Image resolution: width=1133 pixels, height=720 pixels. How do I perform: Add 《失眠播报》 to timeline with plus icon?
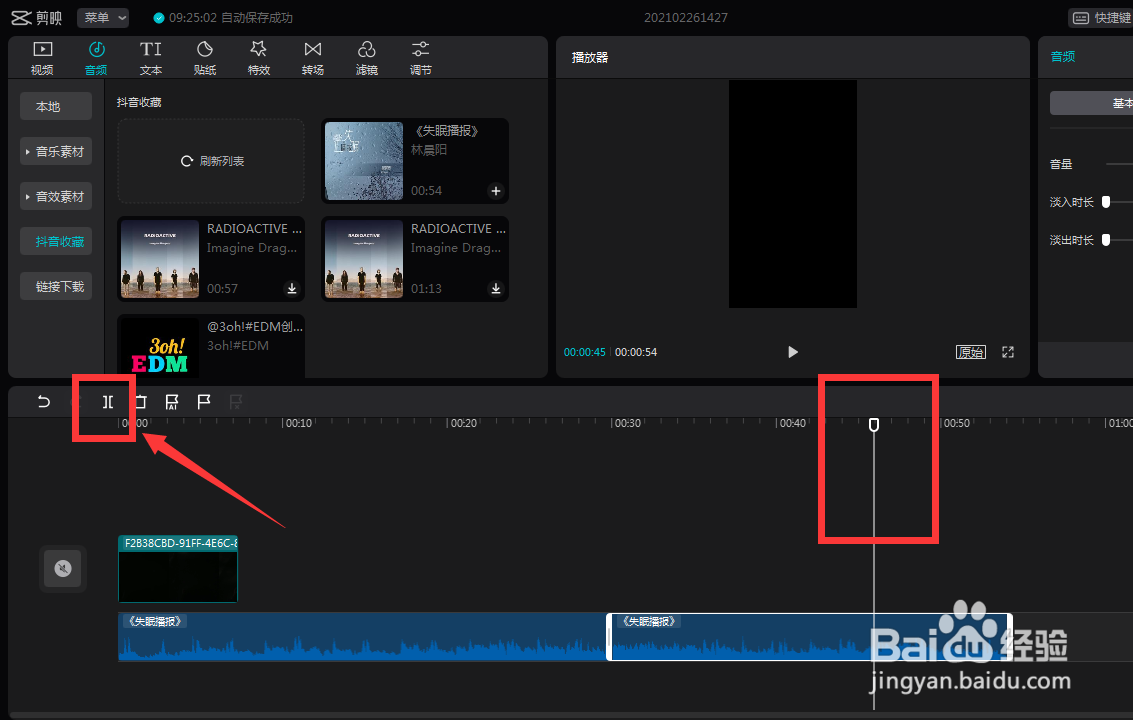click(x=496, y=191)
